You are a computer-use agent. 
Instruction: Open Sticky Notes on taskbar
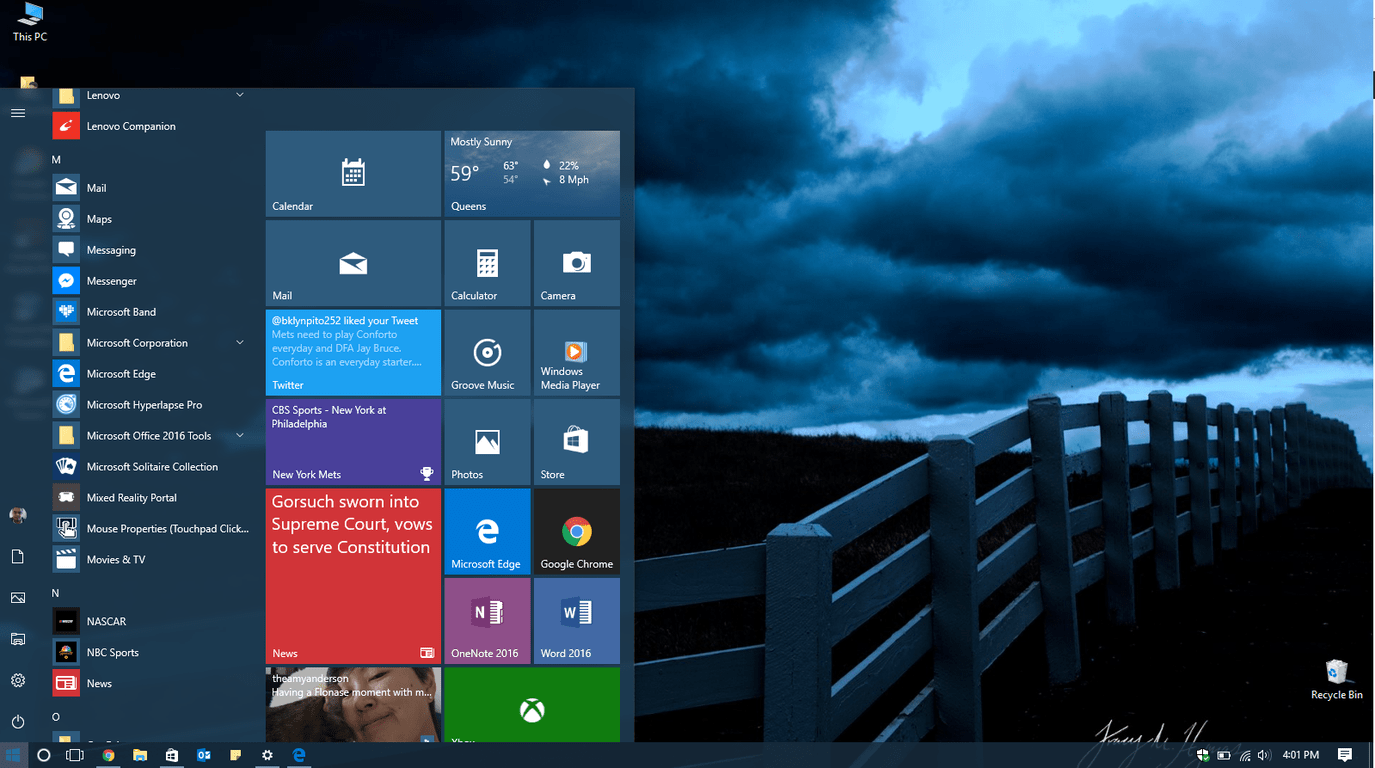coord(235,755)
